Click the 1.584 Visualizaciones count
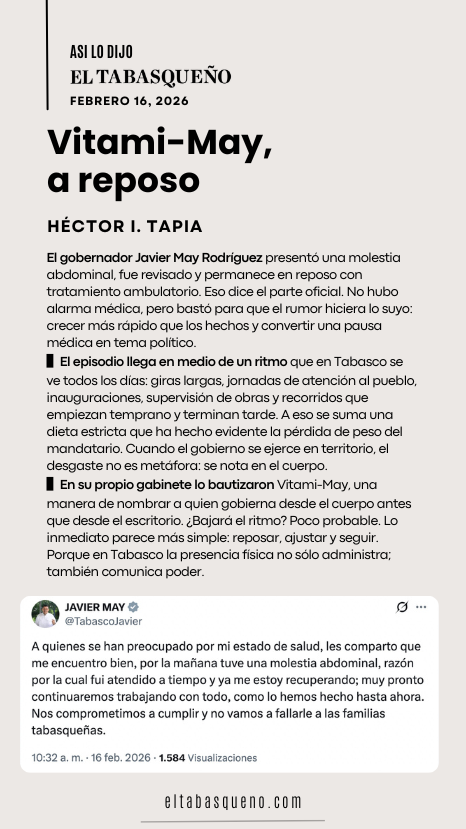Viewport: 466px width, 829px height. (208, 758)
